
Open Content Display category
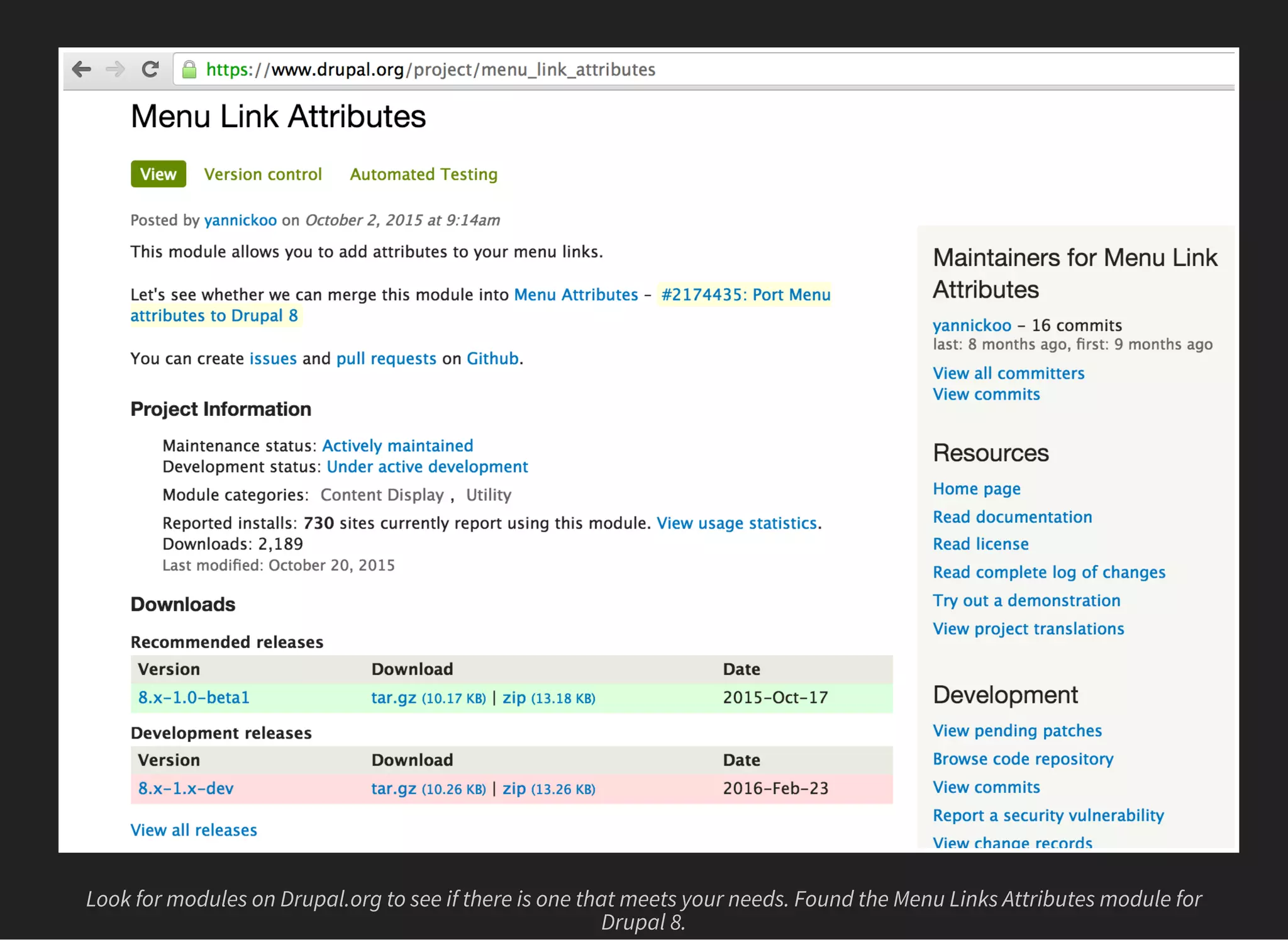point(382,495)
